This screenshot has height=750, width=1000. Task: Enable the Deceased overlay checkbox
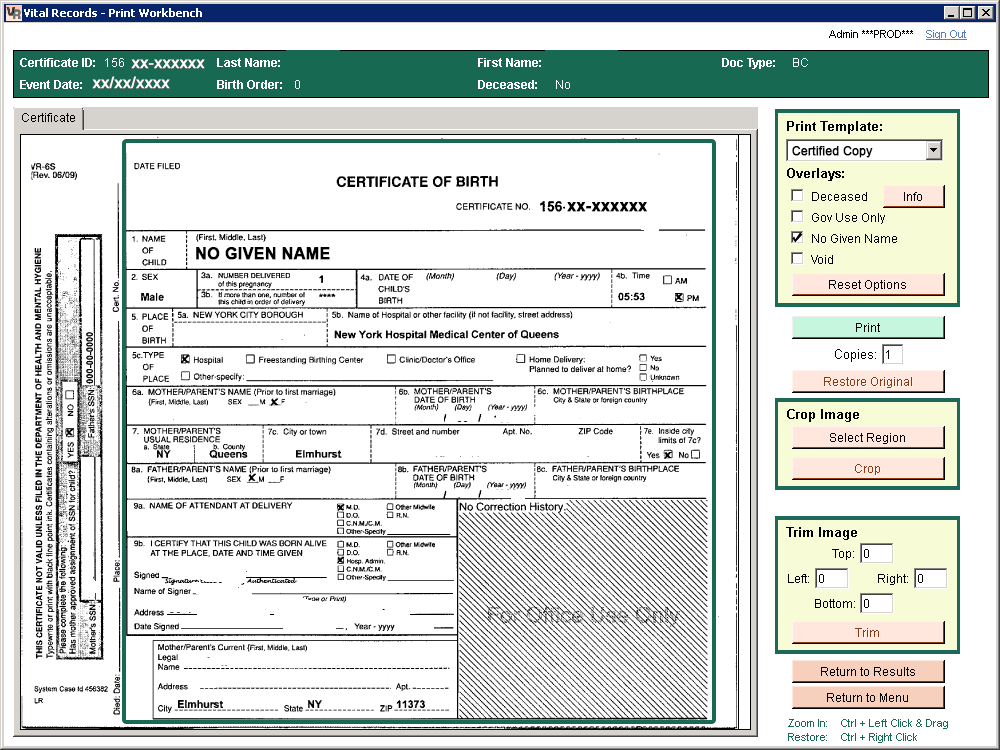pos(797,196)
